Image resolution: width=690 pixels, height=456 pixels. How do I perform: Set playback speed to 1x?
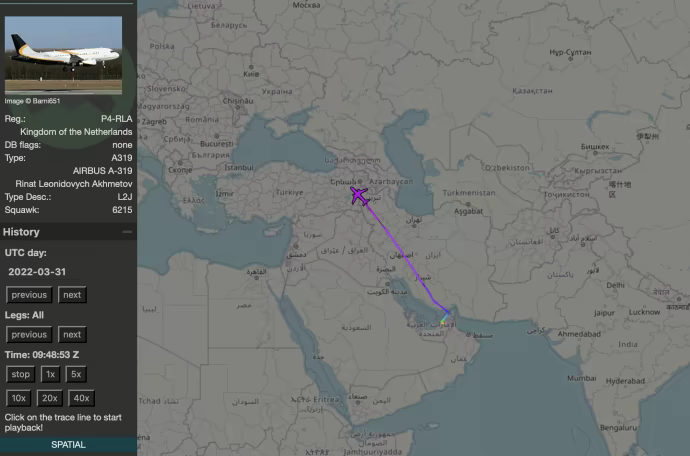pos(49,374)
